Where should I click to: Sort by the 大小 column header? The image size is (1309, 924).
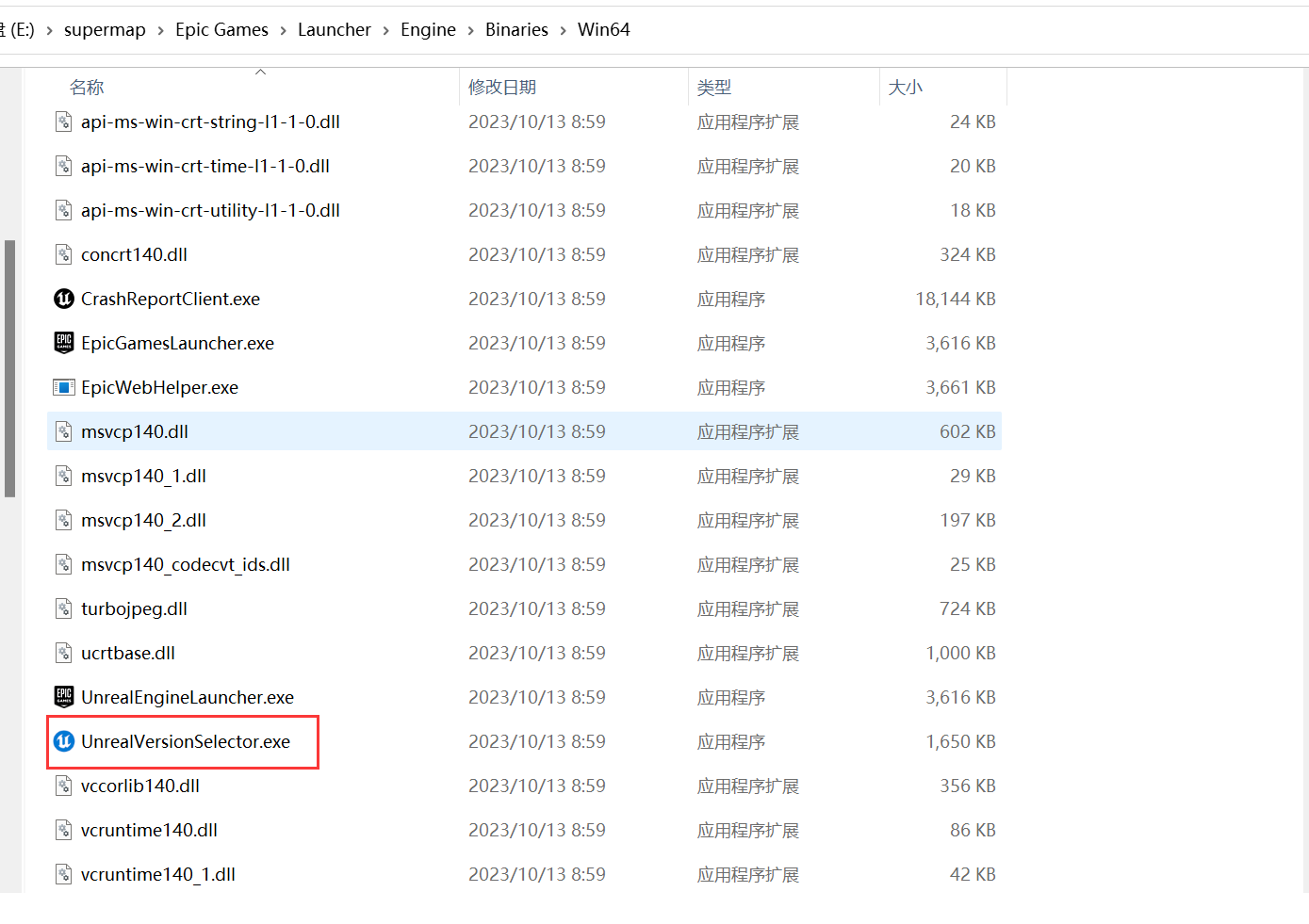tap(905, 88)
